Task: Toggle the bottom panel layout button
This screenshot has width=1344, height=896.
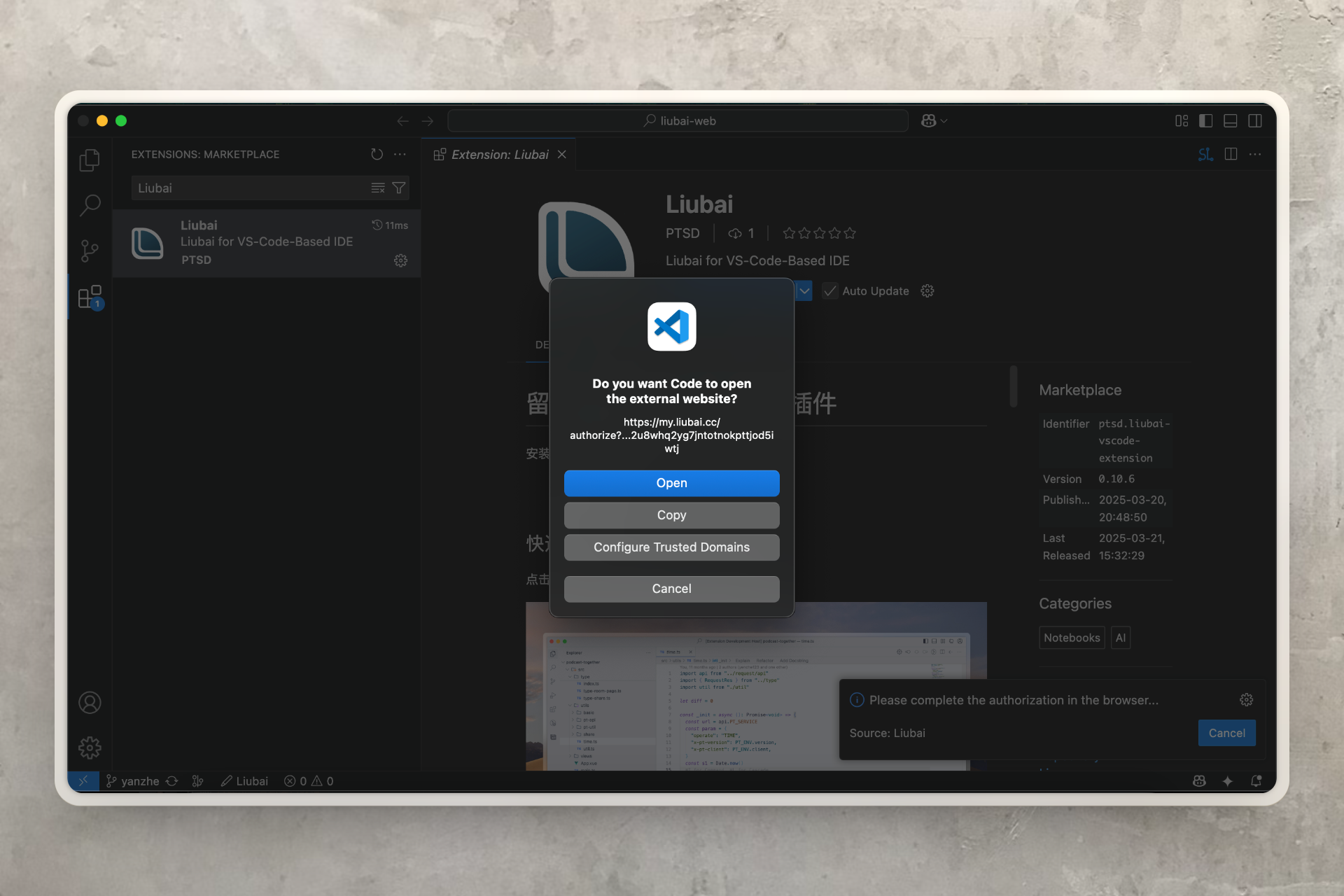Action: (x=1230, y=121)
